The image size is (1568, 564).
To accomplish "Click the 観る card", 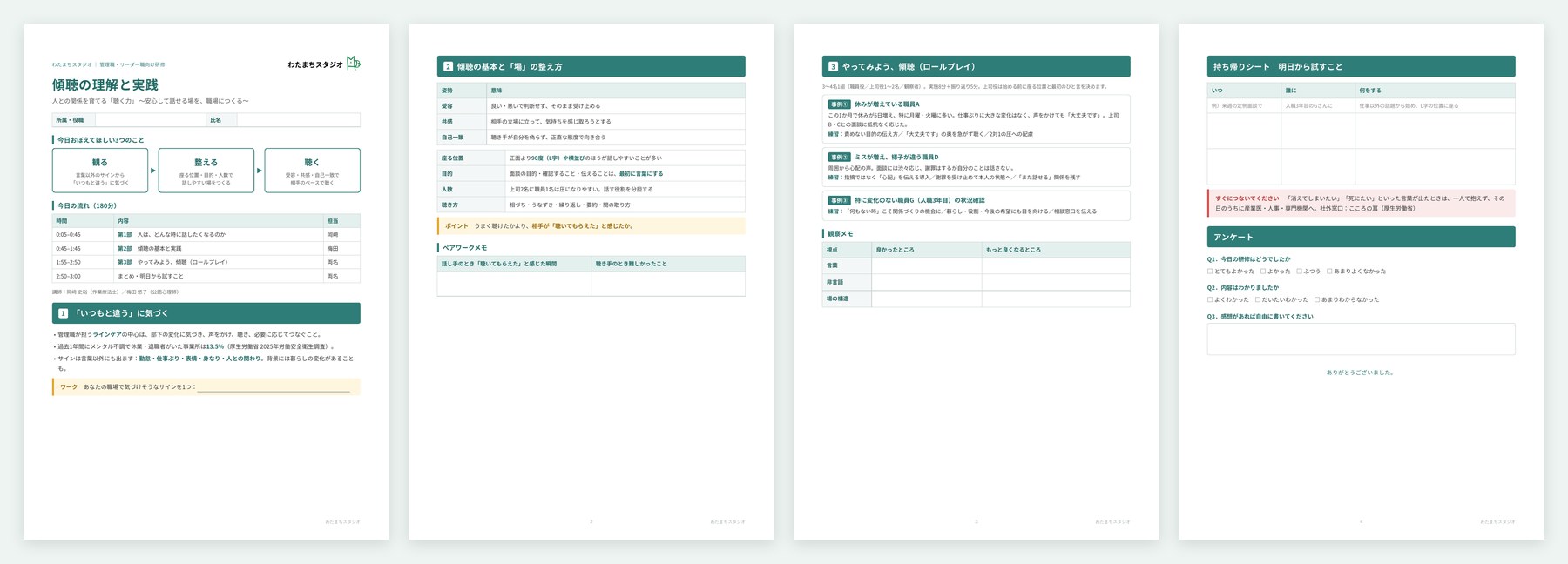I will (x=100, y=171).
